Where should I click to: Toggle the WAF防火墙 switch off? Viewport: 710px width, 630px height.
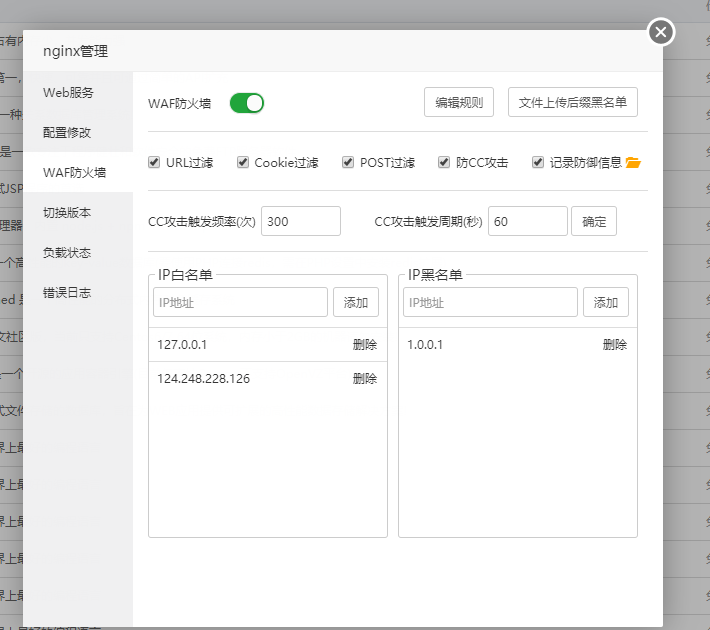tap(247, 102)
